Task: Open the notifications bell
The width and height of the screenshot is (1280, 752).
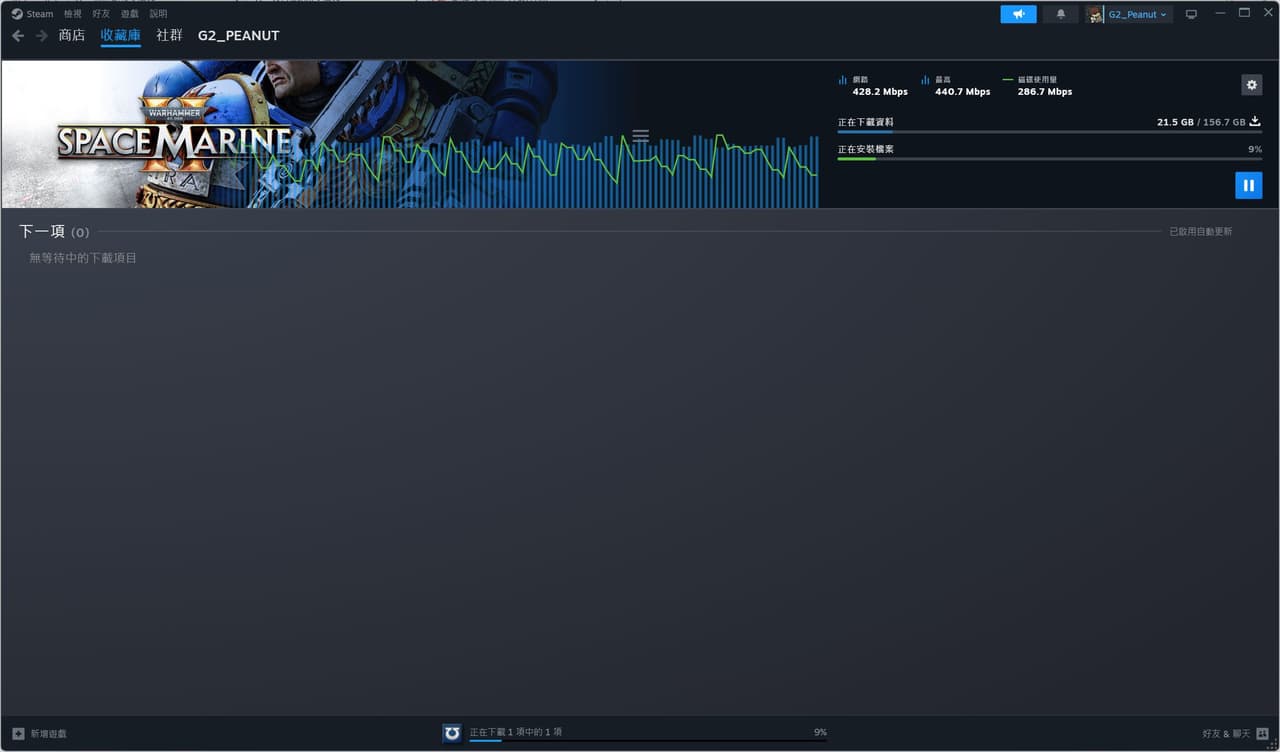Action: 1061,14
